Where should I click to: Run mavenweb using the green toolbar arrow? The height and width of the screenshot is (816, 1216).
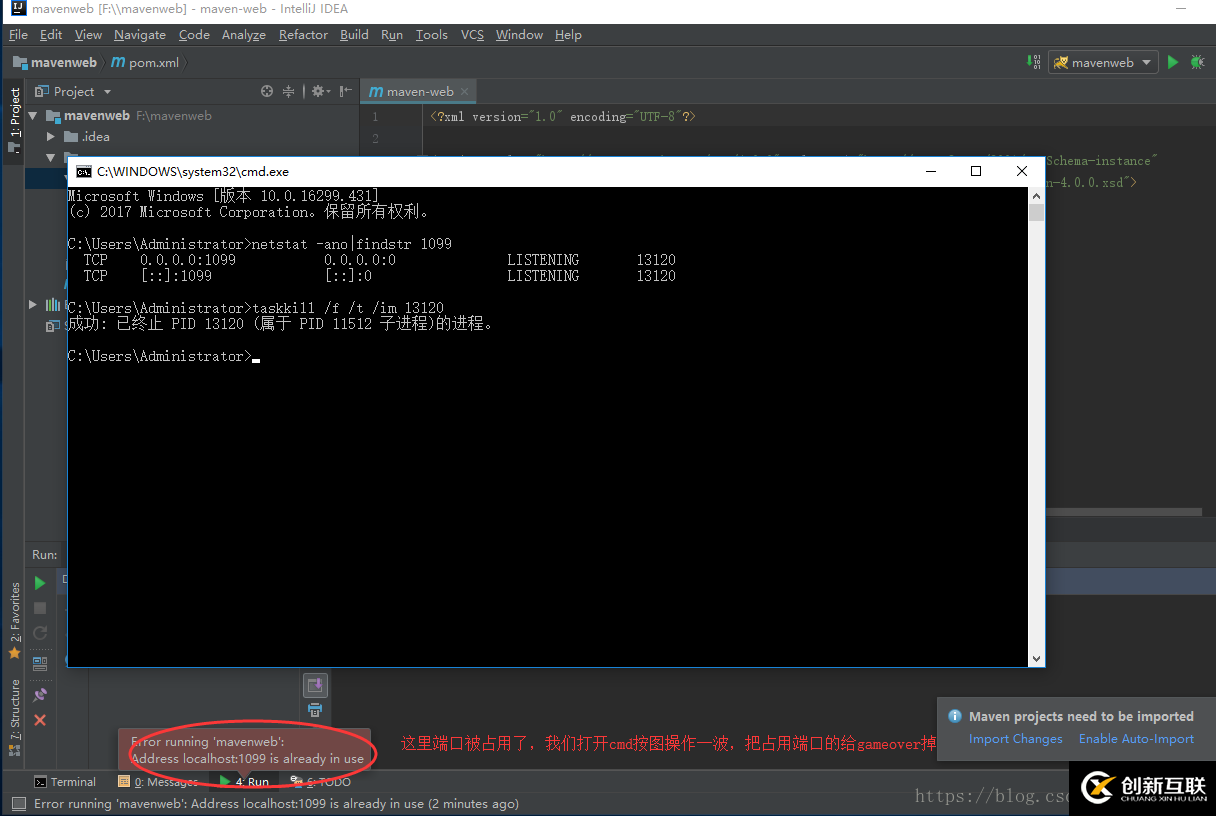pos(1172,61)
